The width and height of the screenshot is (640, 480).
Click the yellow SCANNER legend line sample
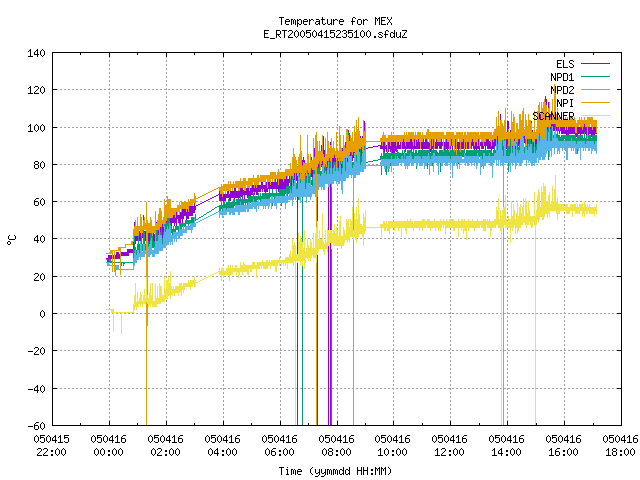[595, 116]
